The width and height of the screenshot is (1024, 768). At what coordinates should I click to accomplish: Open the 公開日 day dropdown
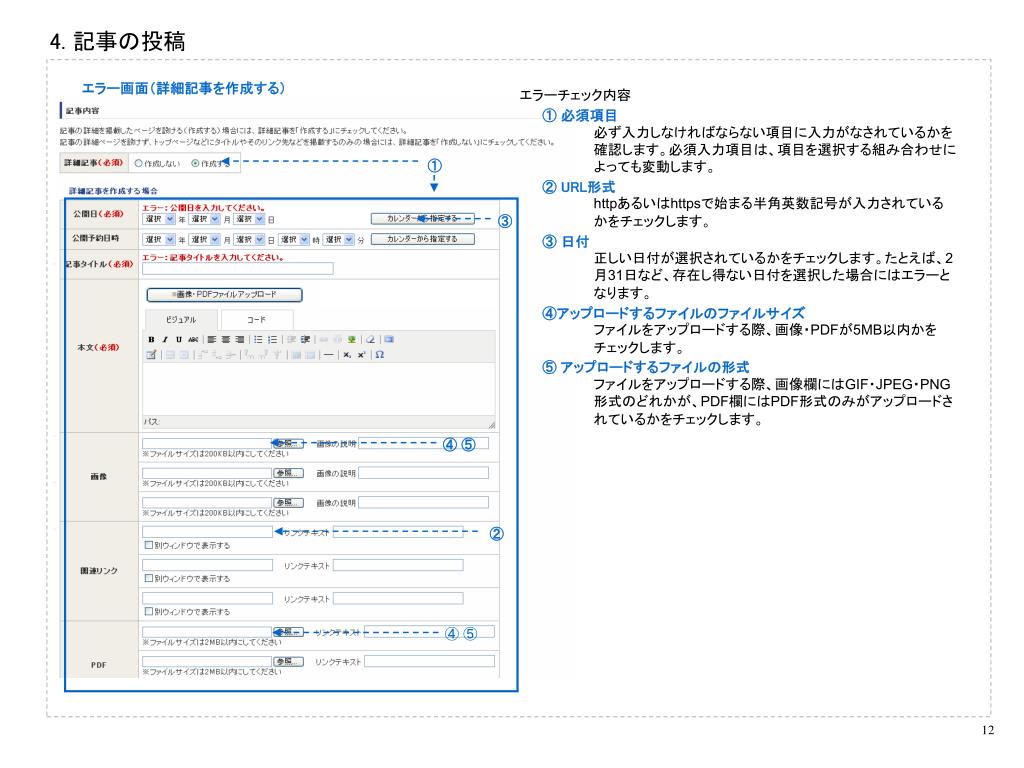click(x=249, y=219)
